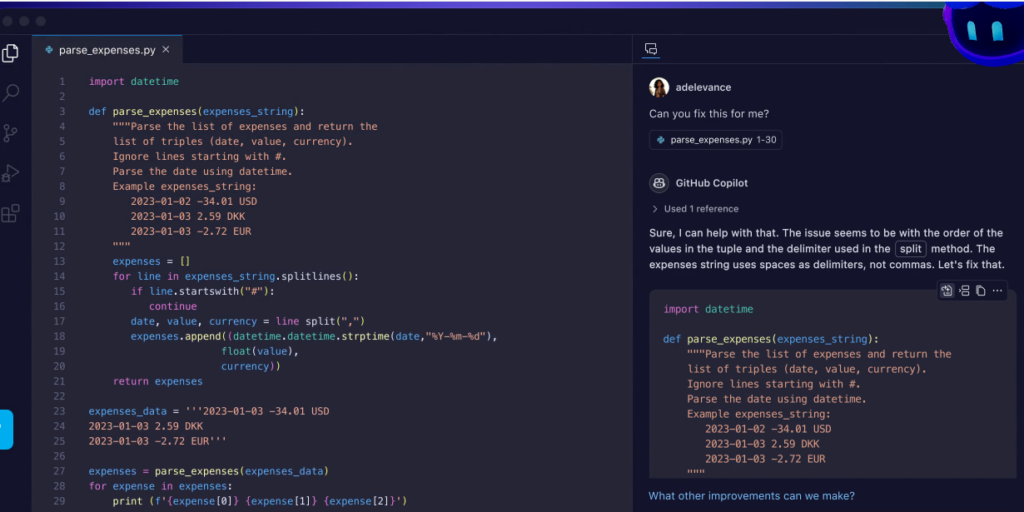This screenshot has height=512, width=1024.
Task: Click the 'if line.startswith("#"):' line
Action: tap(202, 291)
